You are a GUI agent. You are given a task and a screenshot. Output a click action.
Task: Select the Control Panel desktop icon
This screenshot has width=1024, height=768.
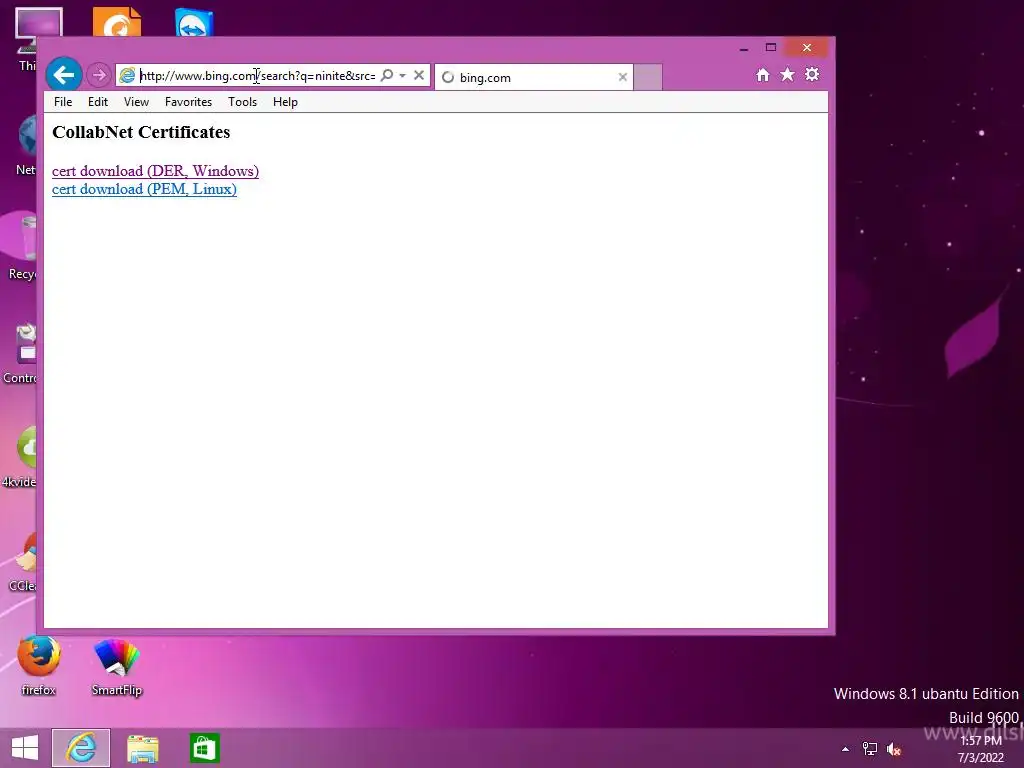coord(20,353)
